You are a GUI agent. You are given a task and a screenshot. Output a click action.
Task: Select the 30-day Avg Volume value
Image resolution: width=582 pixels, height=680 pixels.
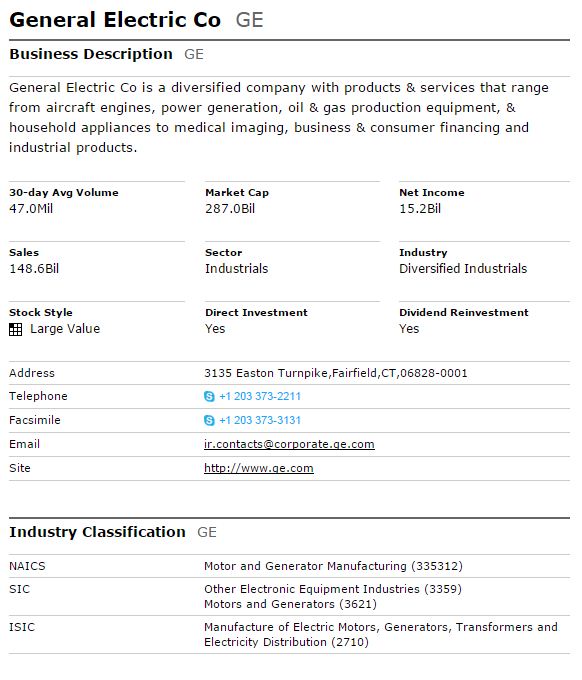pyautogui.click(x=31, y=209)
